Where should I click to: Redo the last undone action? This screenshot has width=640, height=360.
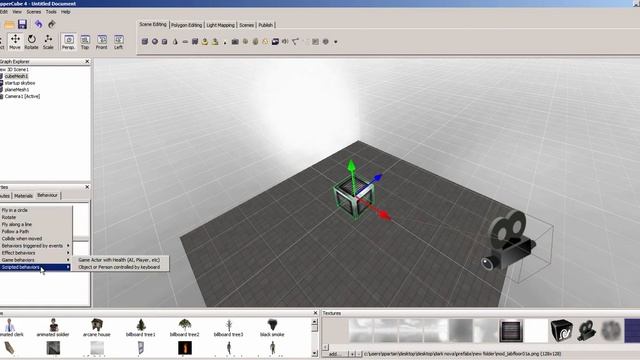tap(51, 24)
